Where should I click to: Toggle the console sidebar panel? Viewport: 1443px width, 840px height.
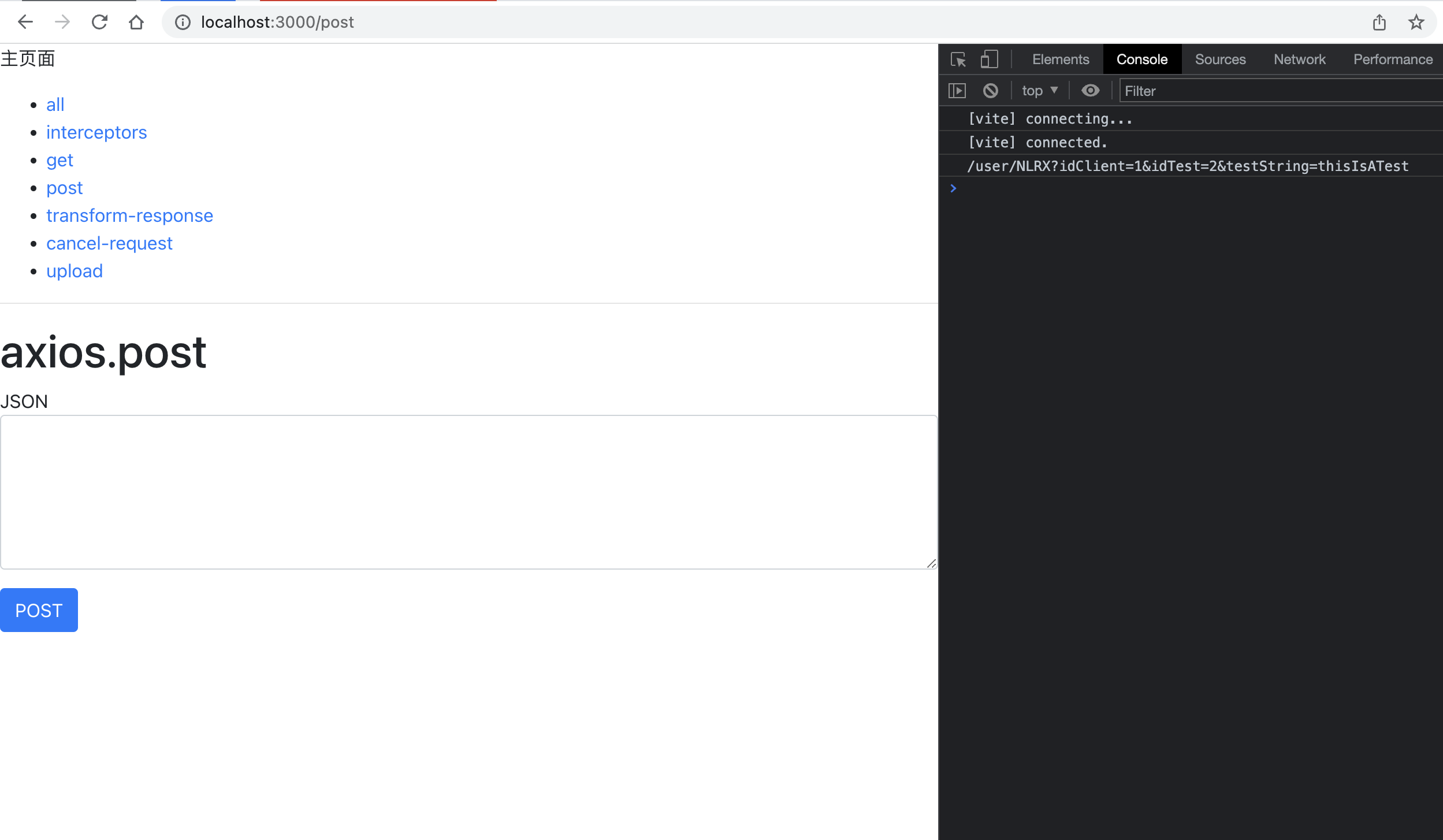pos(957,91)
